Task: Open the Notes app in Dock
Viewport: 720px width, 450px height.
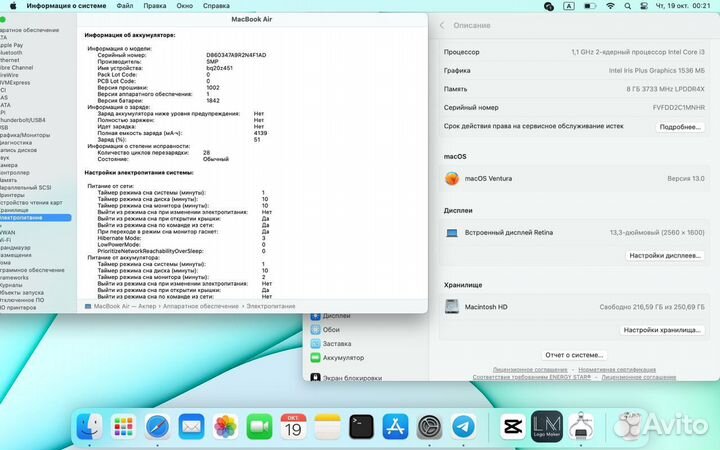Action: (327, 427)
